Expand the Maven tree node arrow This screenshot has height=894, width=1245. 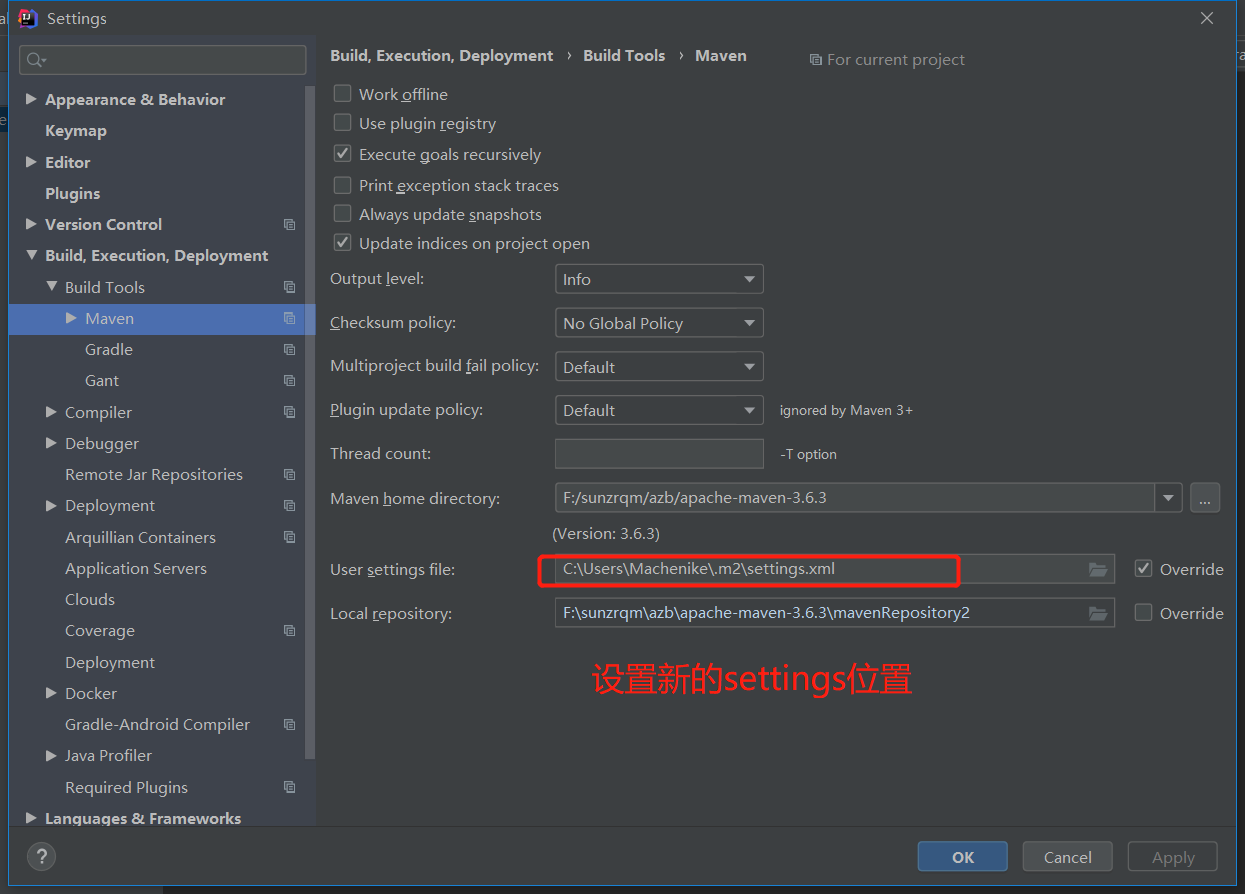click(71, 318)
